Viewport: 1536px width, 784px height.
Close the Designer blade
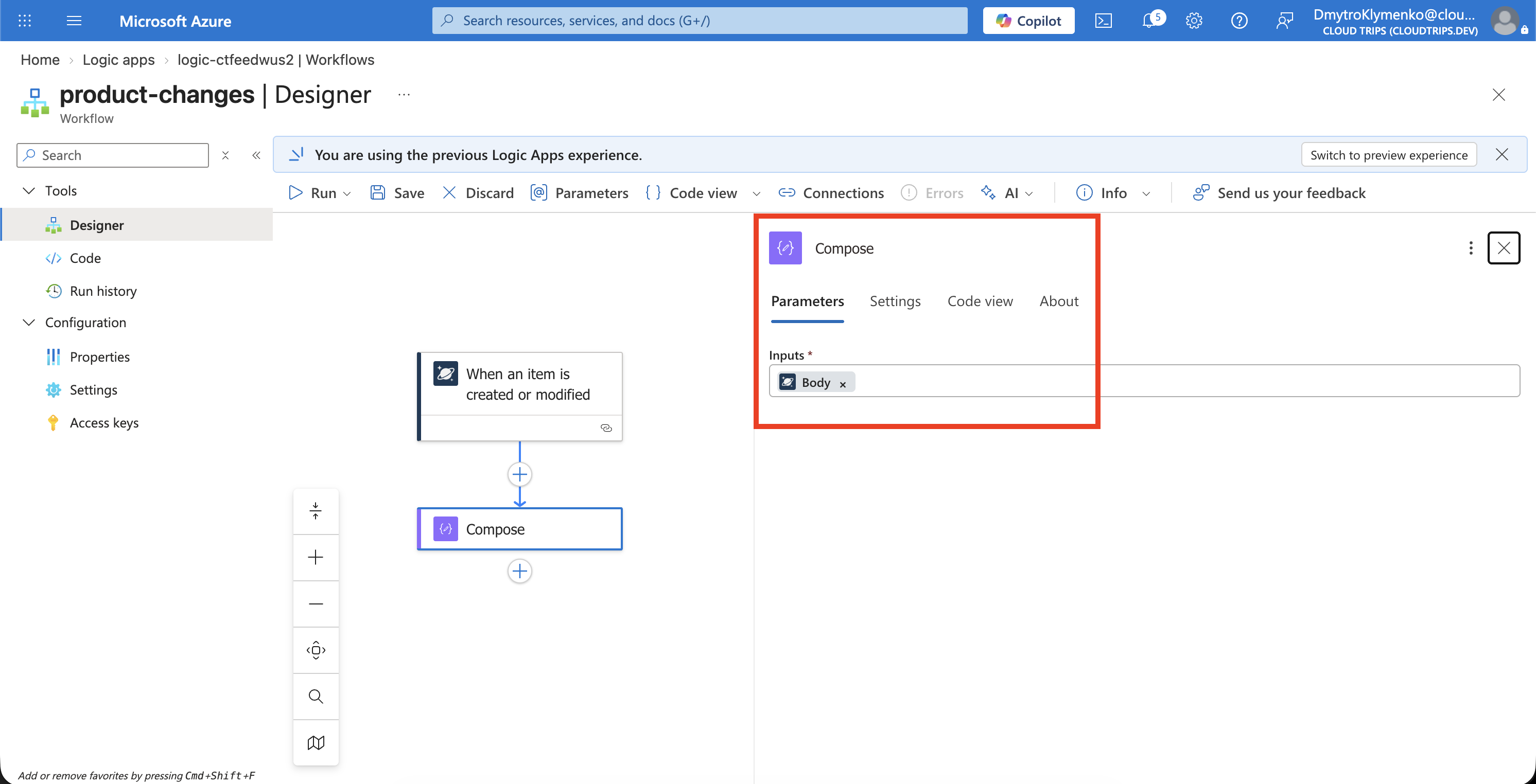click(x=1499, y=95)
